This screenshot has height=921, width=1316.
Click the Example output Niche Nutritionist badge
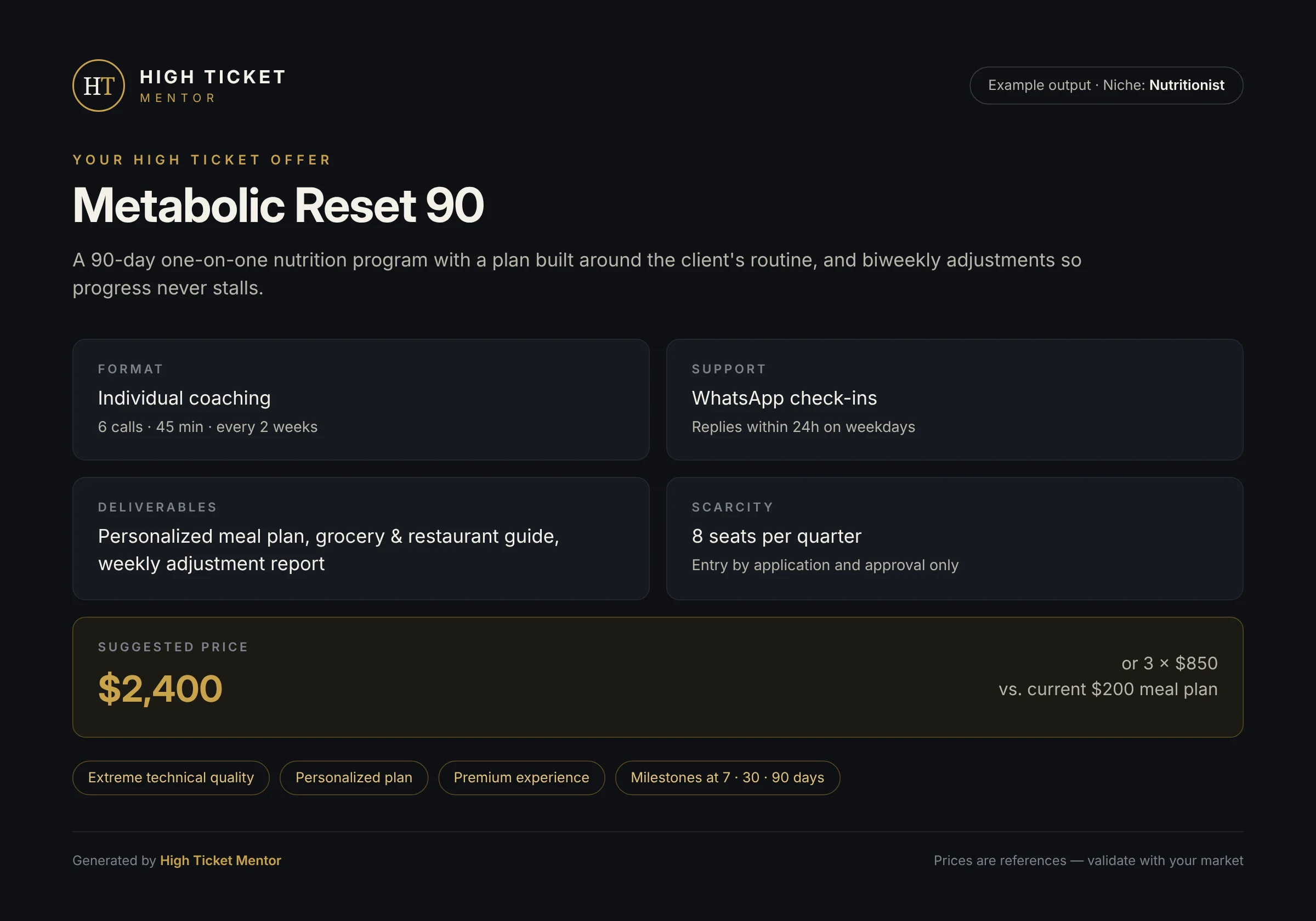[x=1105, y=86]
